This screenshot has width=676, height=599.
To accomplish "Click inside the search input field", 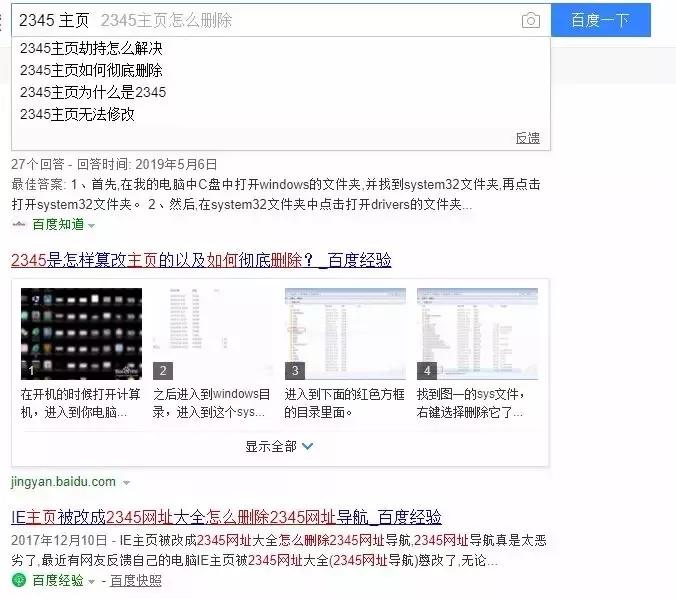I will pyautogui.click(x=300, y=20).
